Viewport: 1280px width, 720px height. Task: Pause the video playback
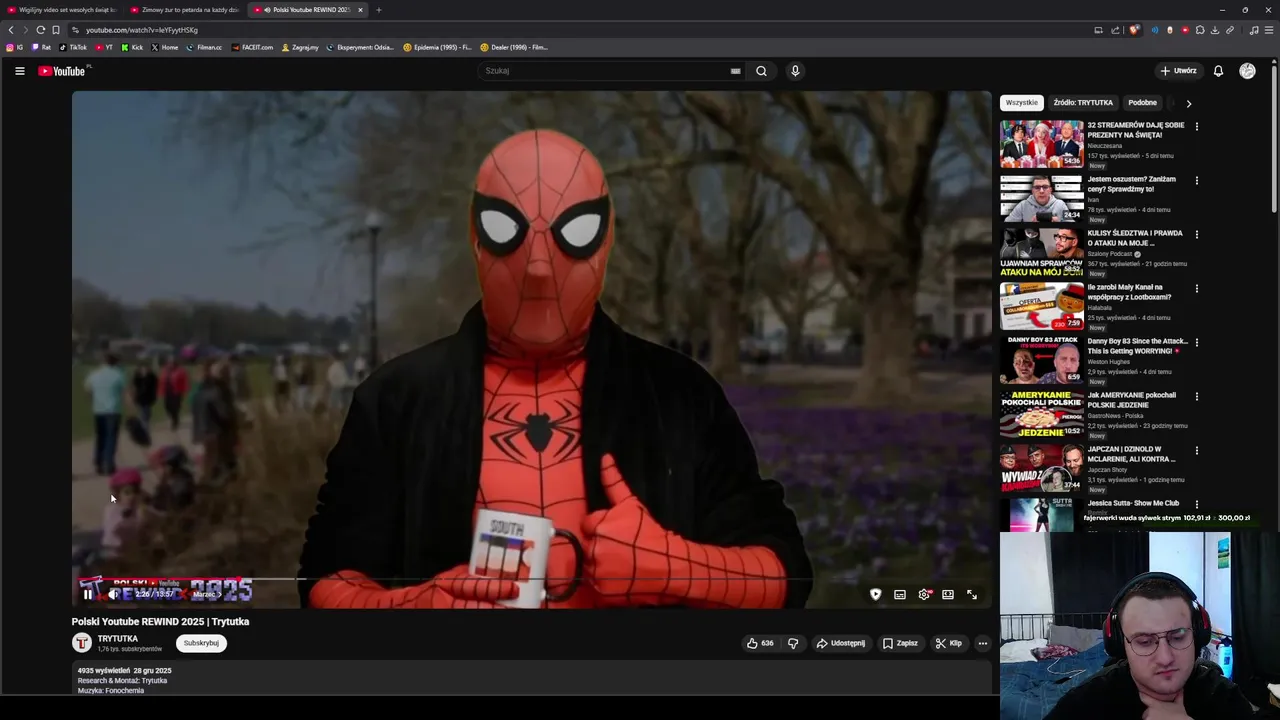tap(87, 594)
